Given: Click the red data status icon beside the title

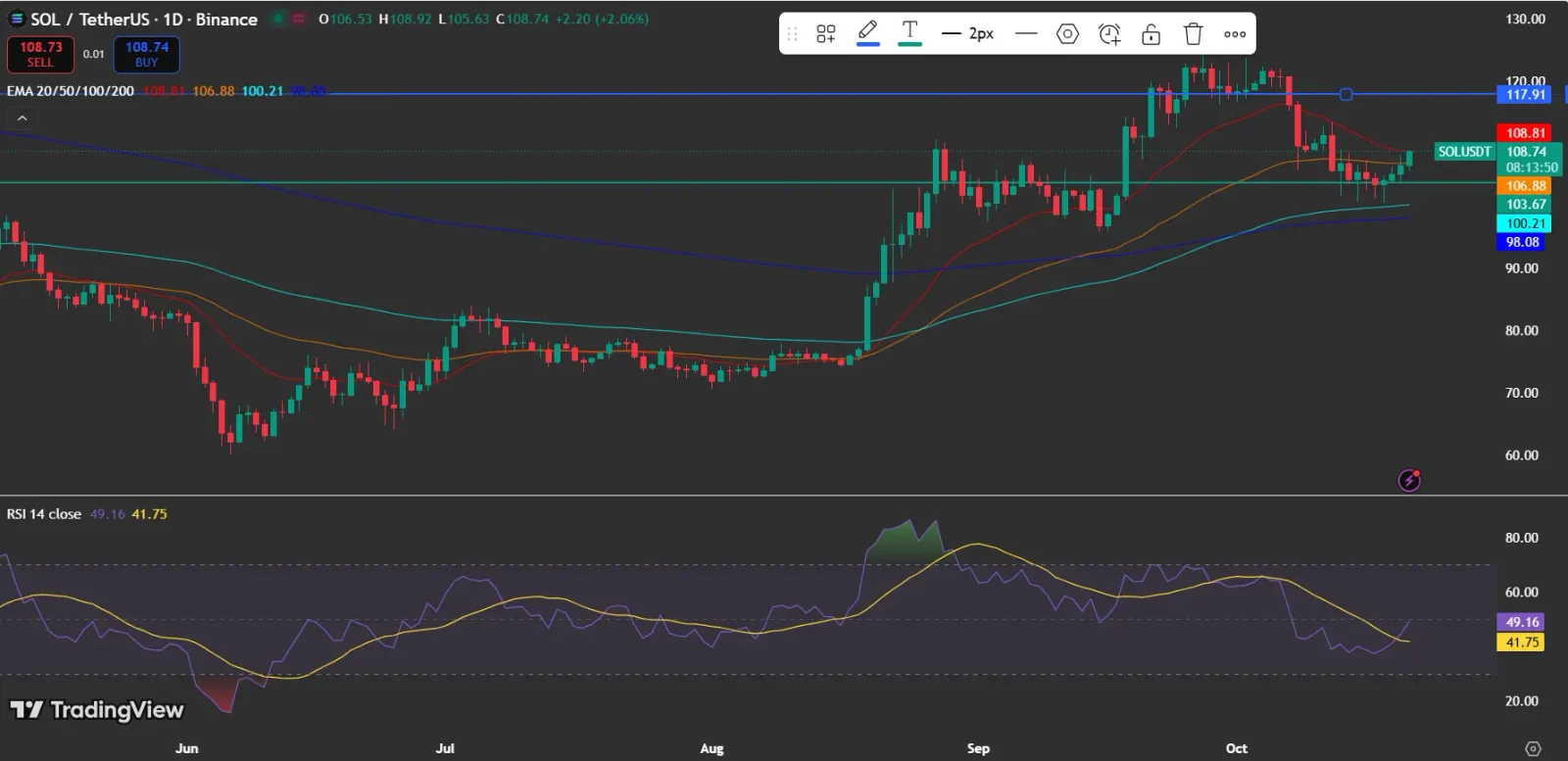Looking at the screenshot, I should coord(299,19).
